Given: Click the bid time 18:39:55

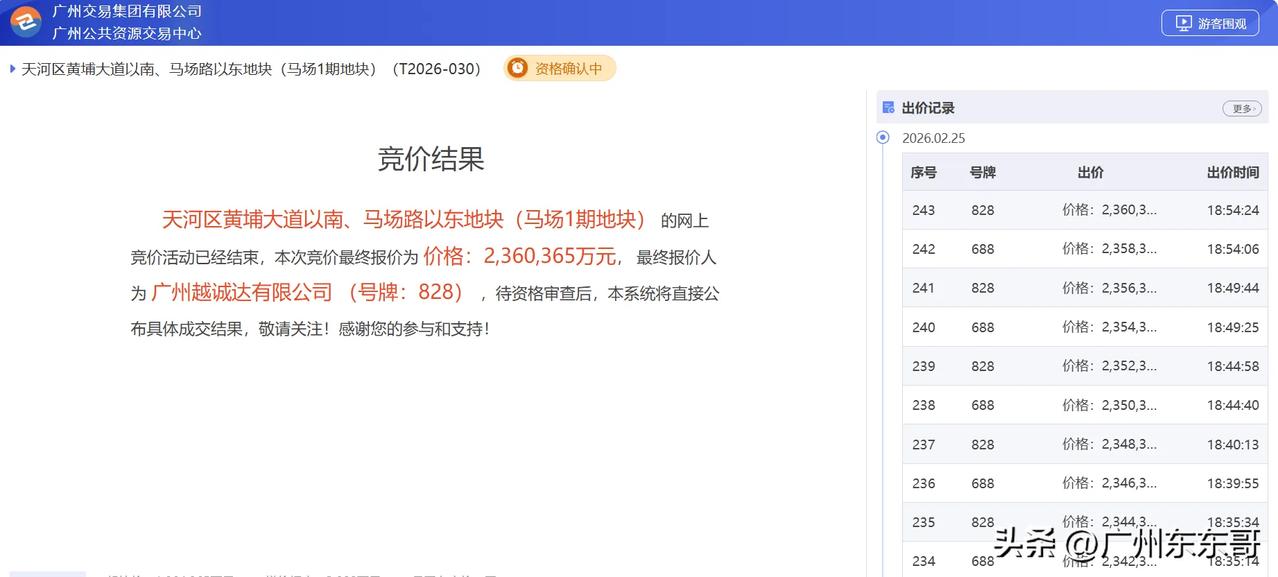Looking at the screenshot, I should point(1232,483).
